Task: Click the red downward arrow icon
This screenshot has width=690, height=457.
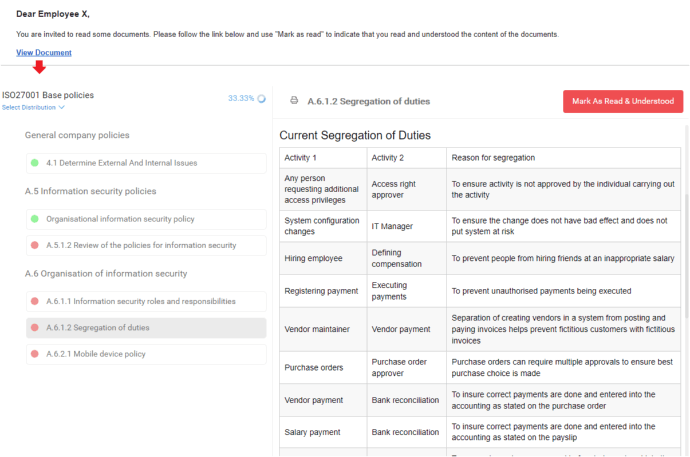Action: pos(39,68)
